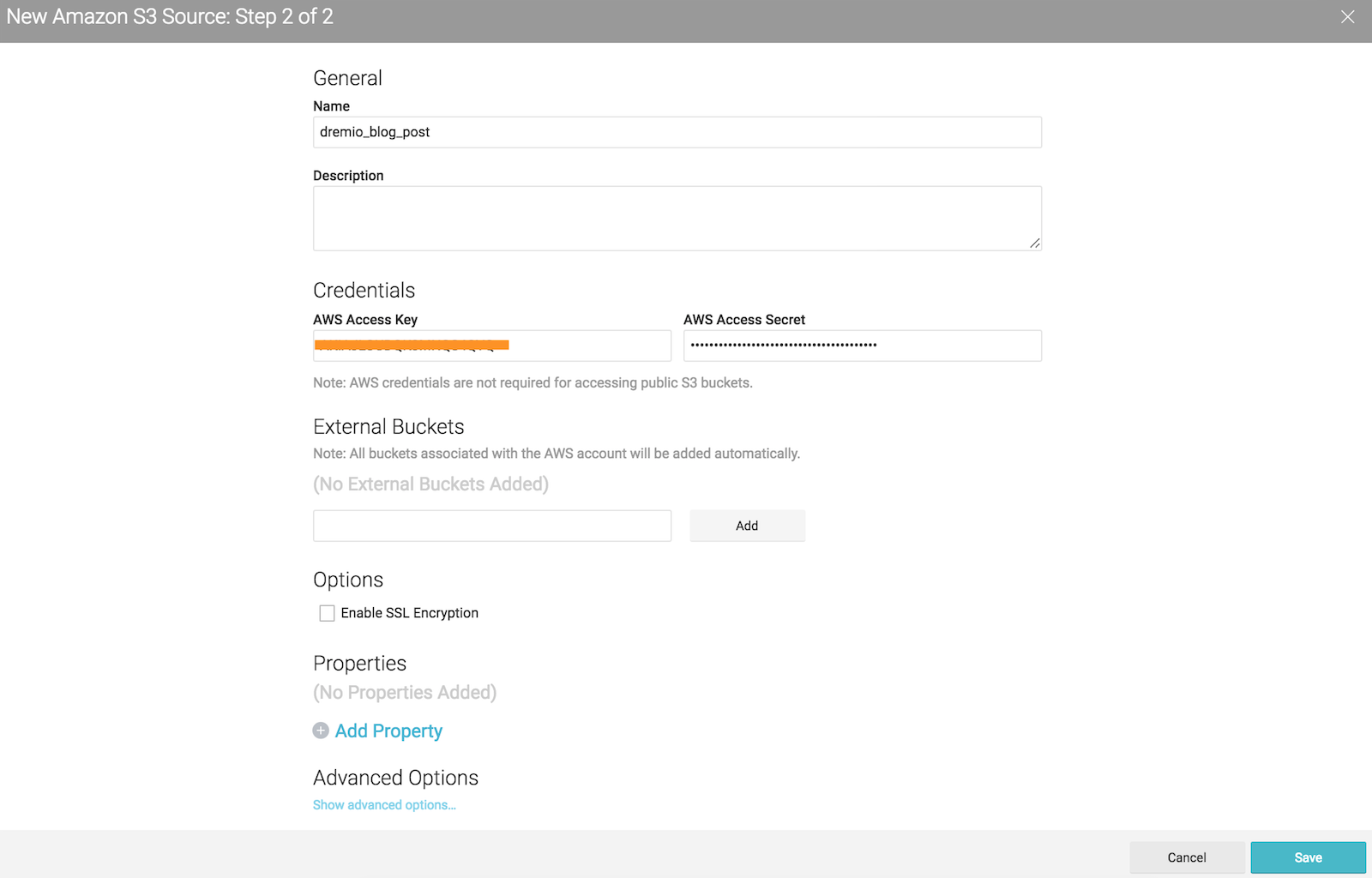Focus the Description text area
Image resolution: width=1372 pixels, height=878 pixels.
point(677,218)
